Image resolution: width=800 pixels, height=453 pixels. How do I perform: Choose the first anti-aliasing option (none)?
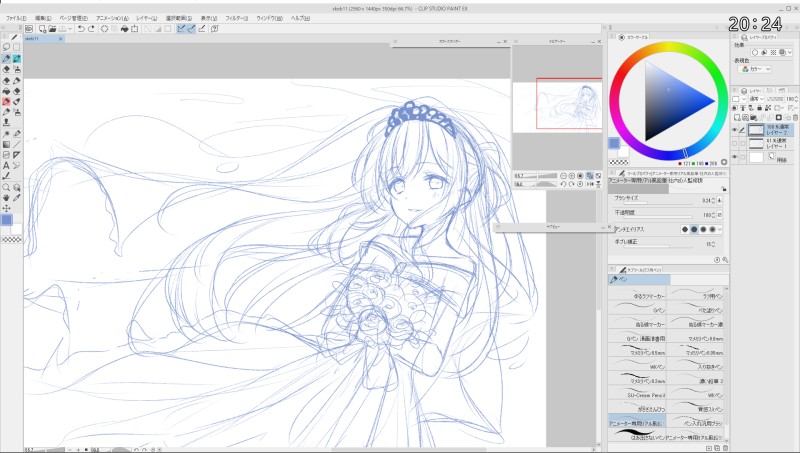[685, 230]
